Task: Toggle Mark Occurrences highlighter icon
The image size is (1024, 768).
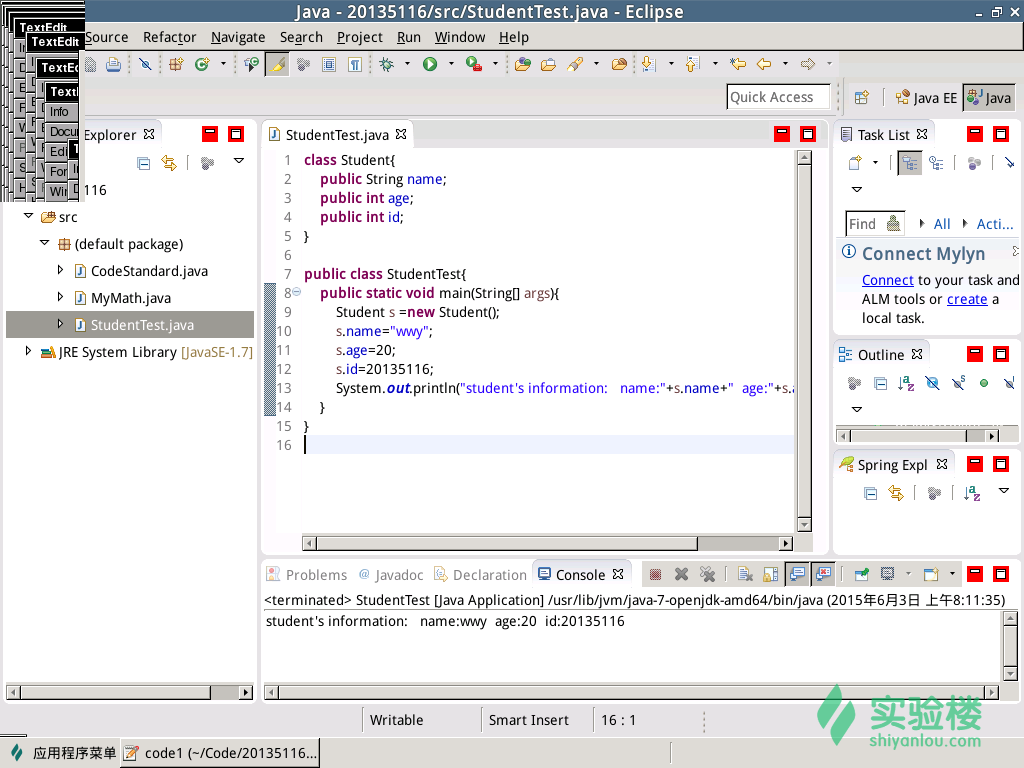Action: 278,64
